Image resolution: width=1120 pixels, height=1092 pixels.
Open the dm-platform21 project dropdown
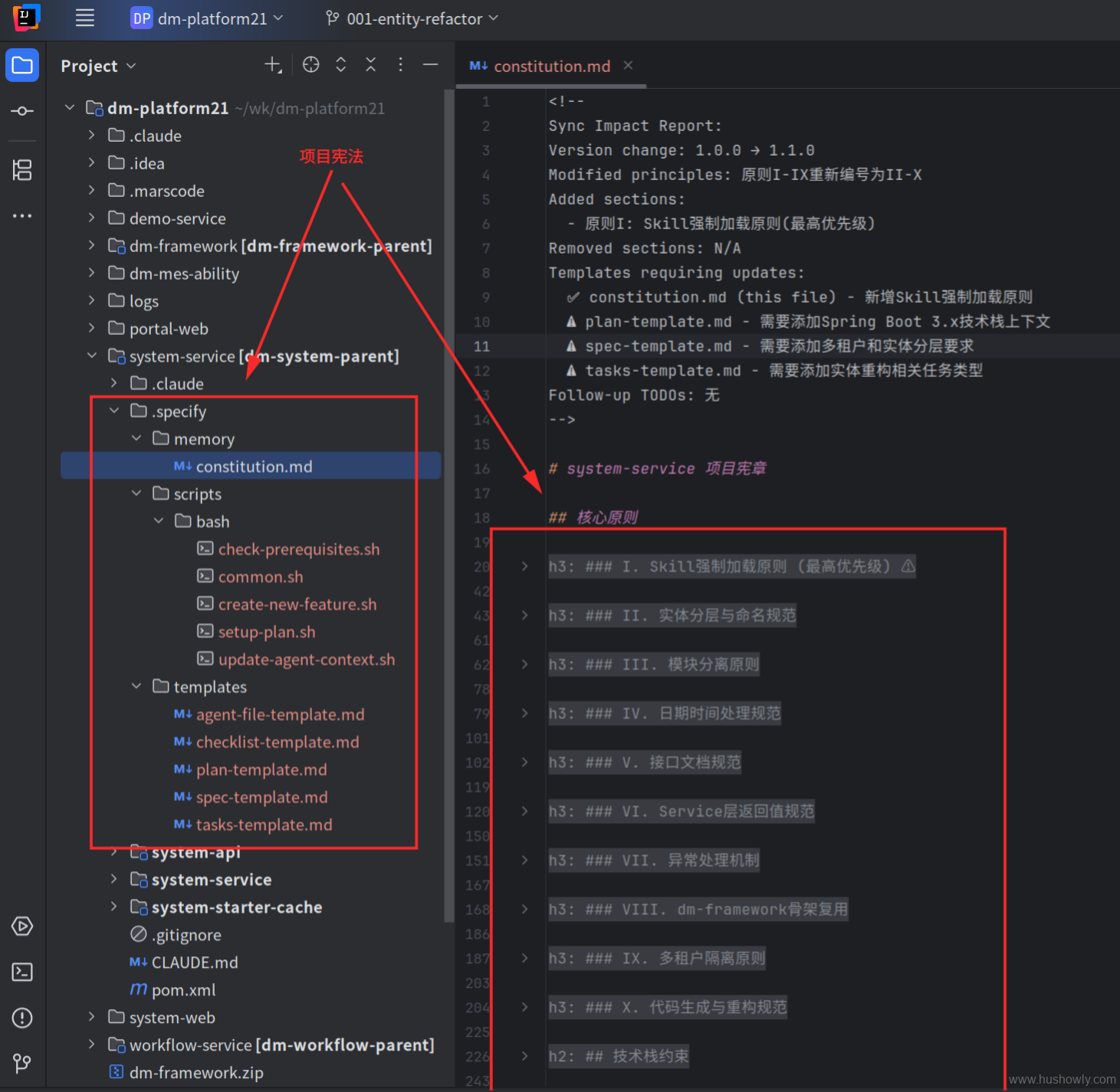(207, 18)
